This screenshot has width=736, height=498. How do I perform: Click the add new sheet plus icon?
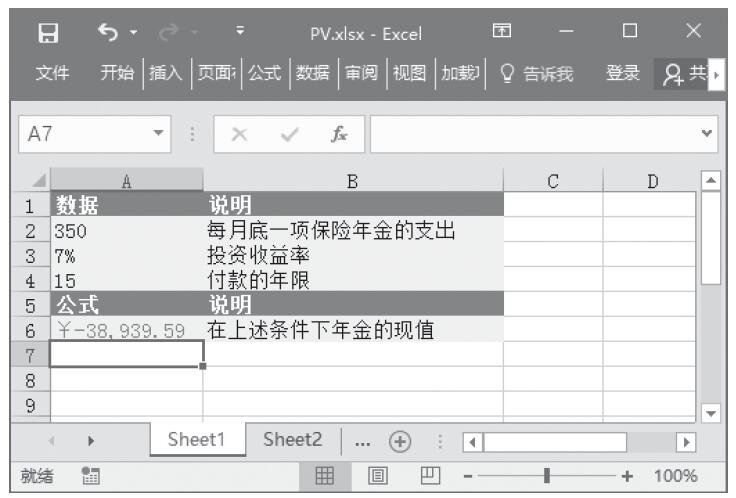tap(401, 441)
